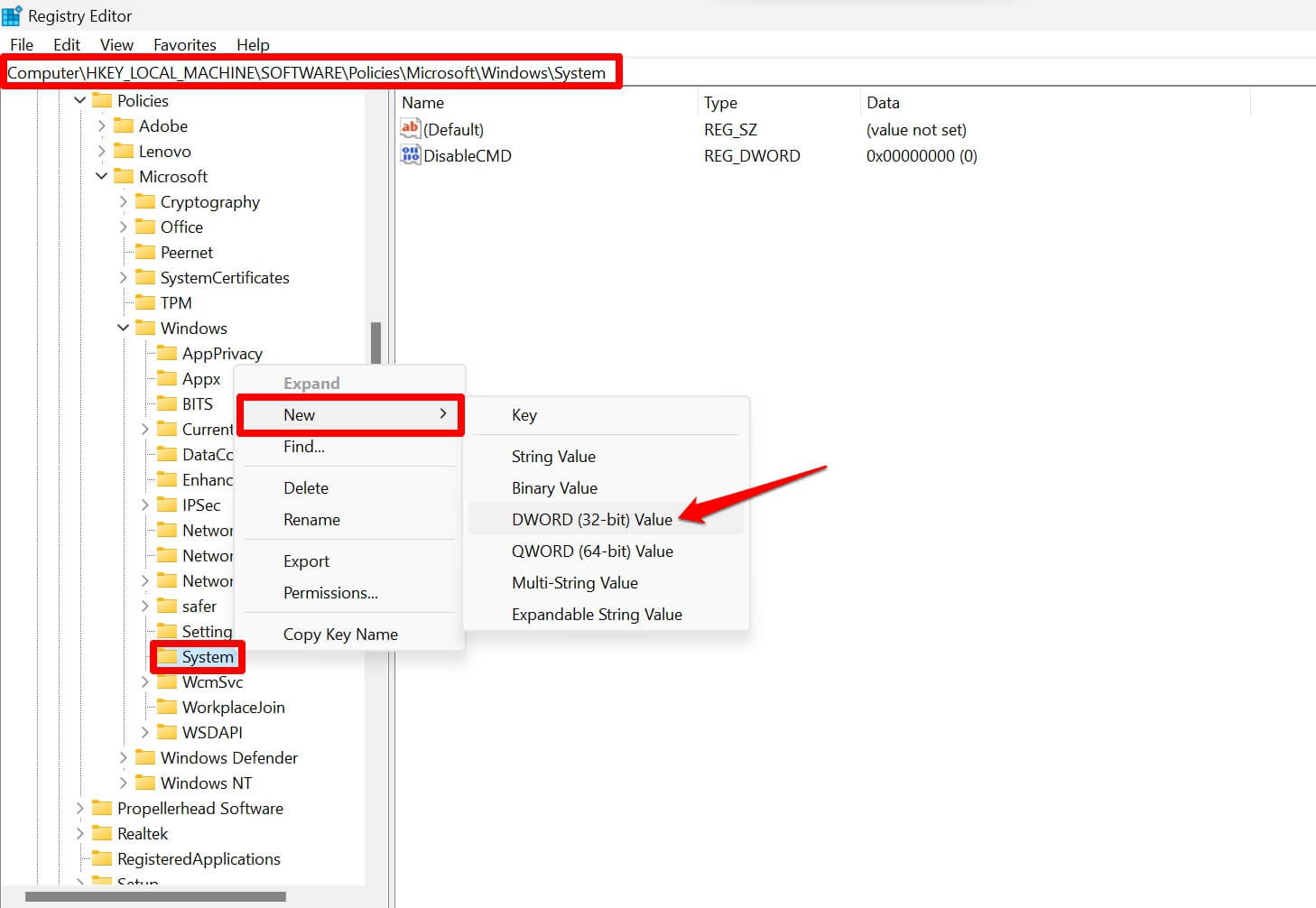Open the Help menu
The image size is (1316, 908).
[x=253, y=44]
